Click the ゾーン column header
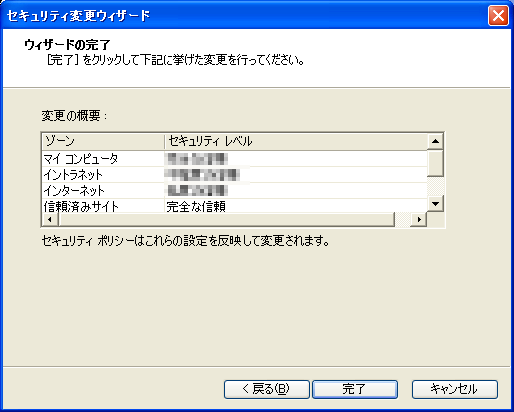514x412 pixels. point(103,141)
